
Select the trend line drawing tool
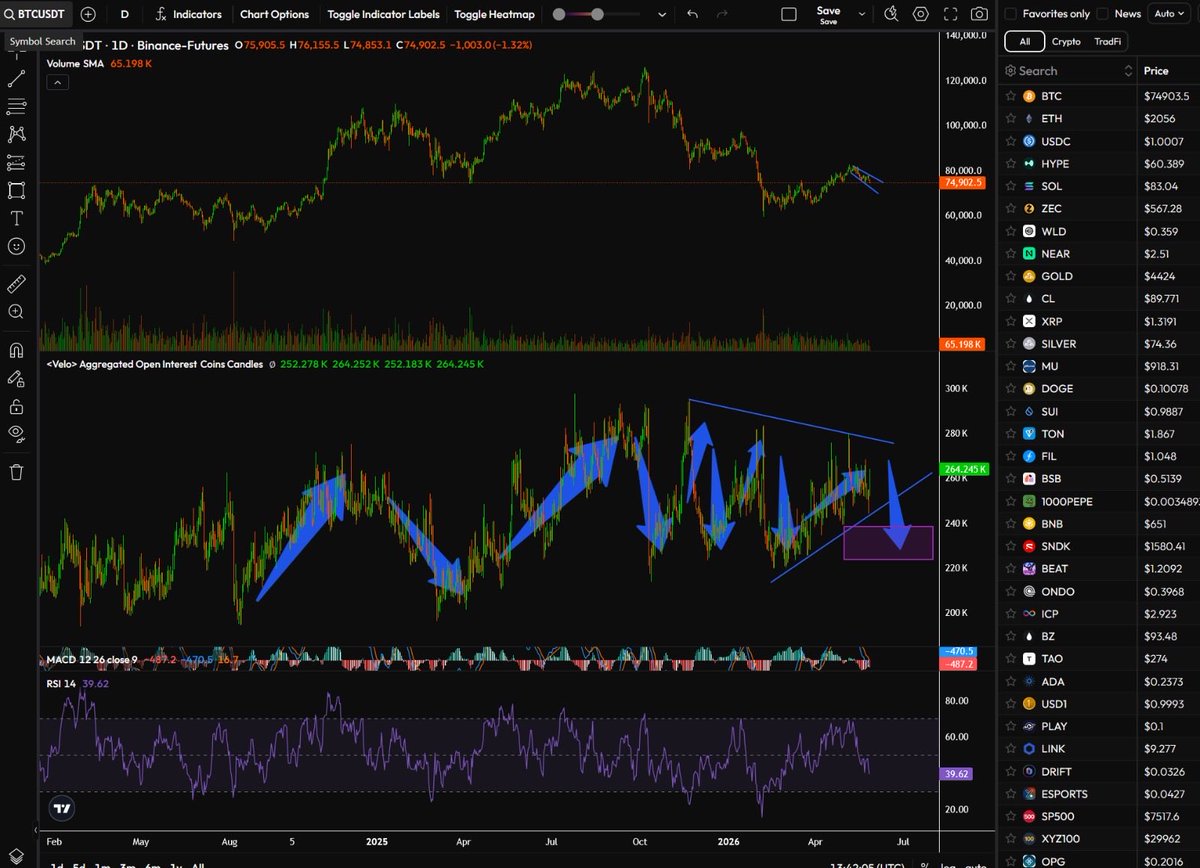click(17, 78)
